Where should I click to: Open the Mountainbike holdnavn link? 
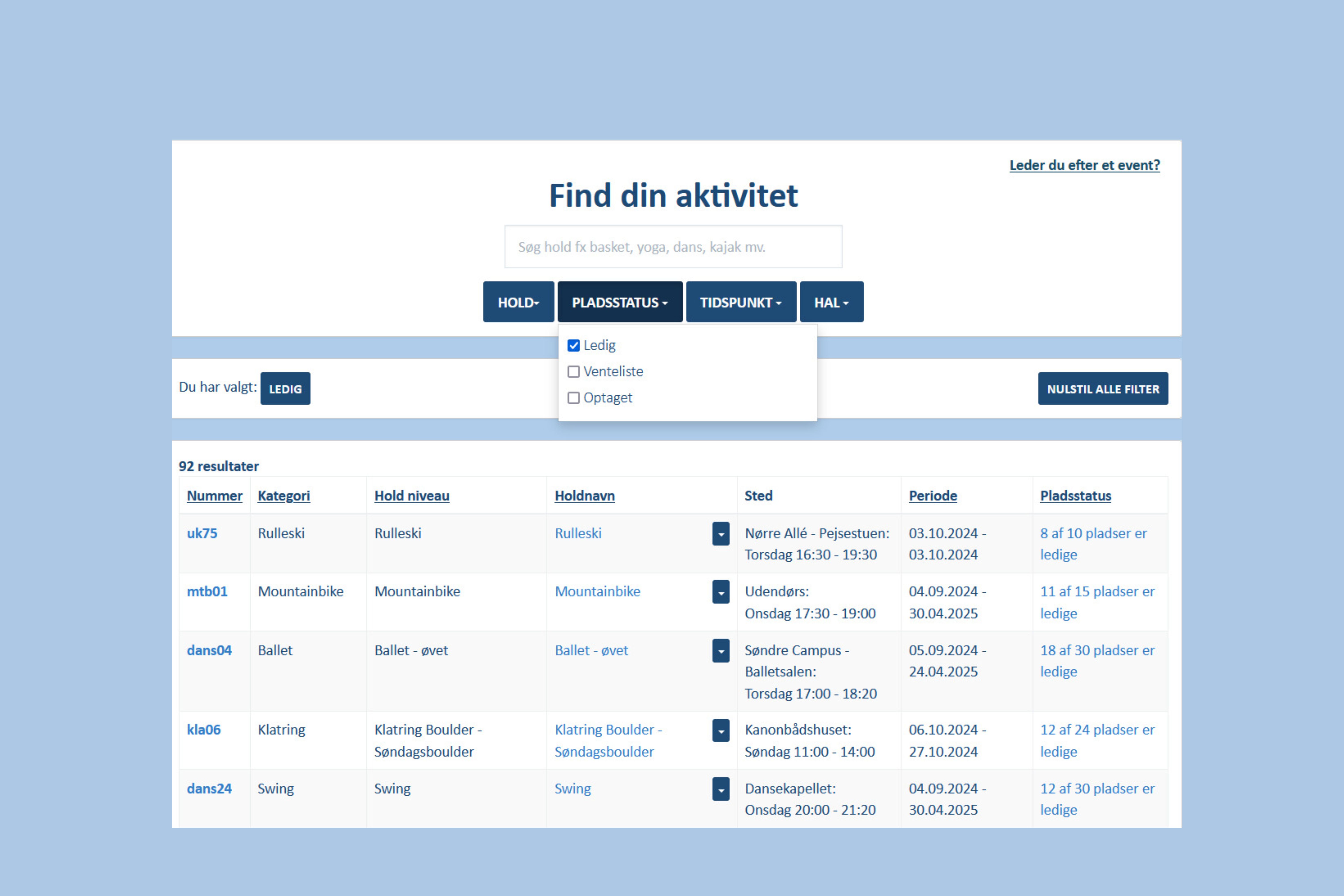[597, 591]
